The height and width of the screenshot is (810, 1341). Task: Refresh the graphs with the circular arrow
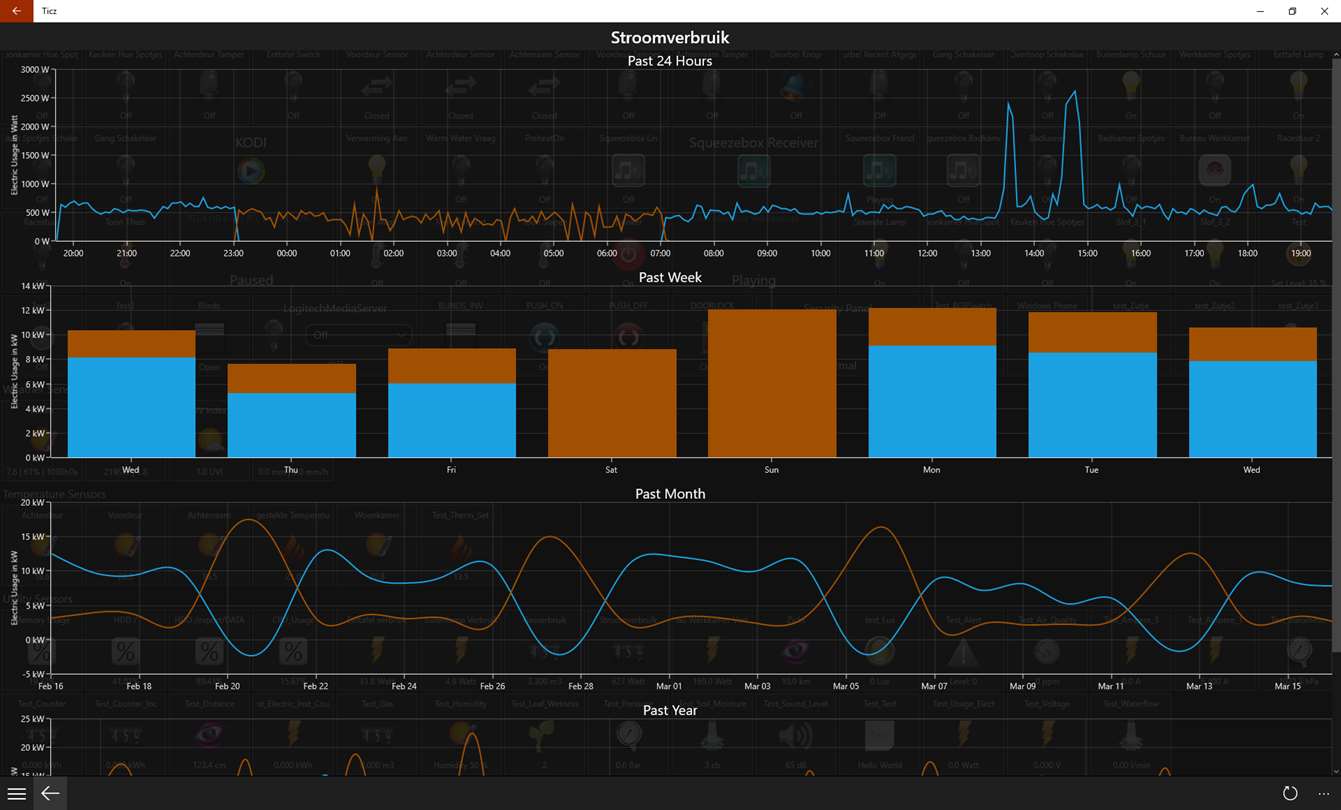pyautogui.click(x=1290, y=793)
